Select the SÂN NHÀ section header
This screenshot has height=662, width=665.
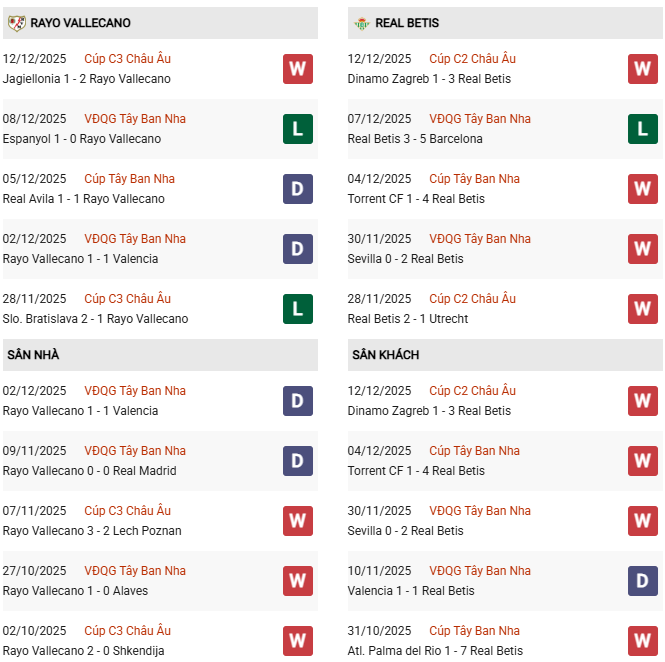point(32,355)
